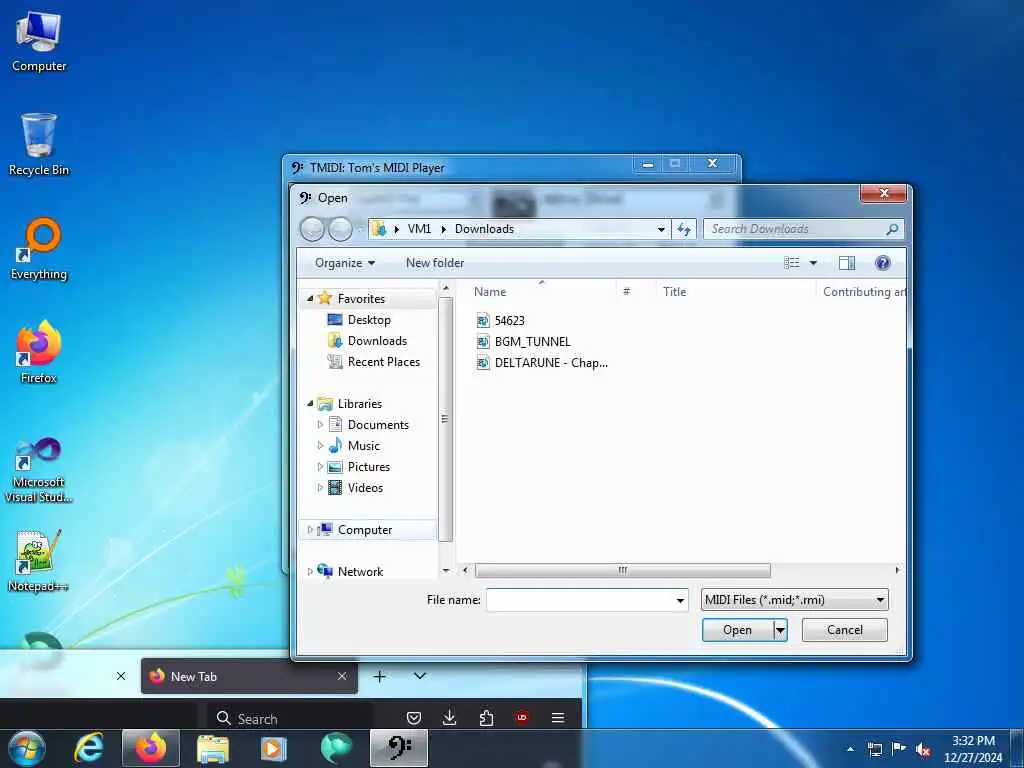Select the BGM_TUNNEL MIDI file
This screenshot has width=1024, height=768.
pos(523,342)
